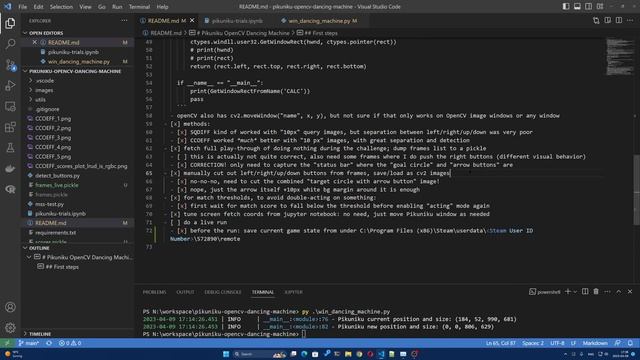Open terminal panel More Actions ellipsis
The height and width of the screenshot is (360, 640).
point(607,291)
